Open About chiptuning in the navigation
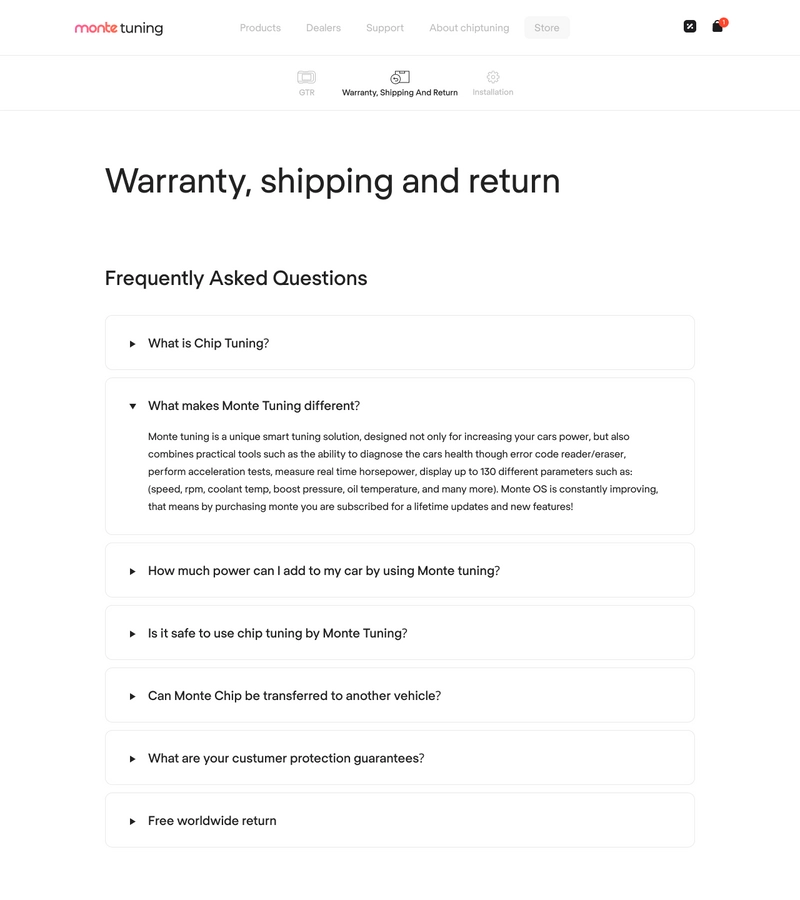Screen dimensions: 800x900 point(469,28)
